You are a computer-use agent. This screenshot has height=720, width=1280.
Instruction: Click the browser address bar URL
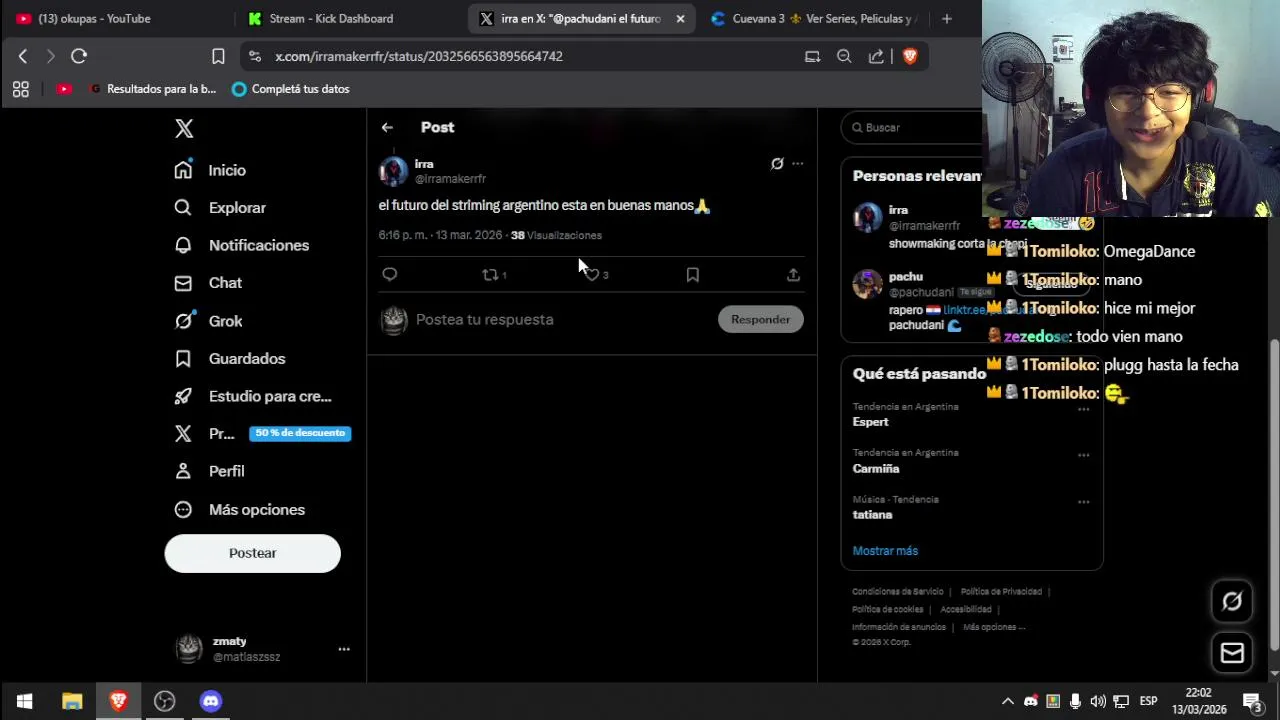click(x=419, y=56)
